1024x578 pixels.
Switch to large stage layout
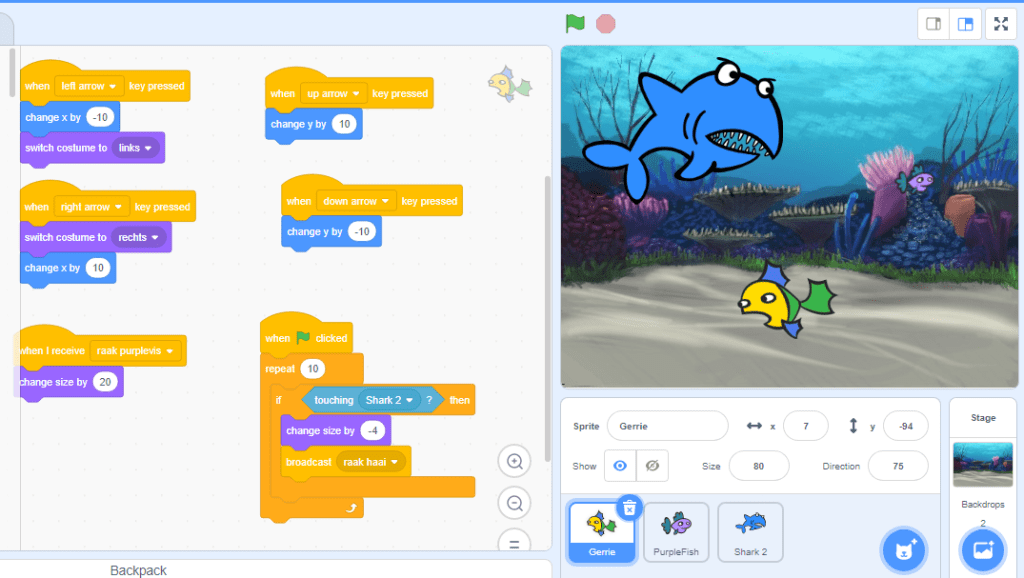click(x=965, y=24)
